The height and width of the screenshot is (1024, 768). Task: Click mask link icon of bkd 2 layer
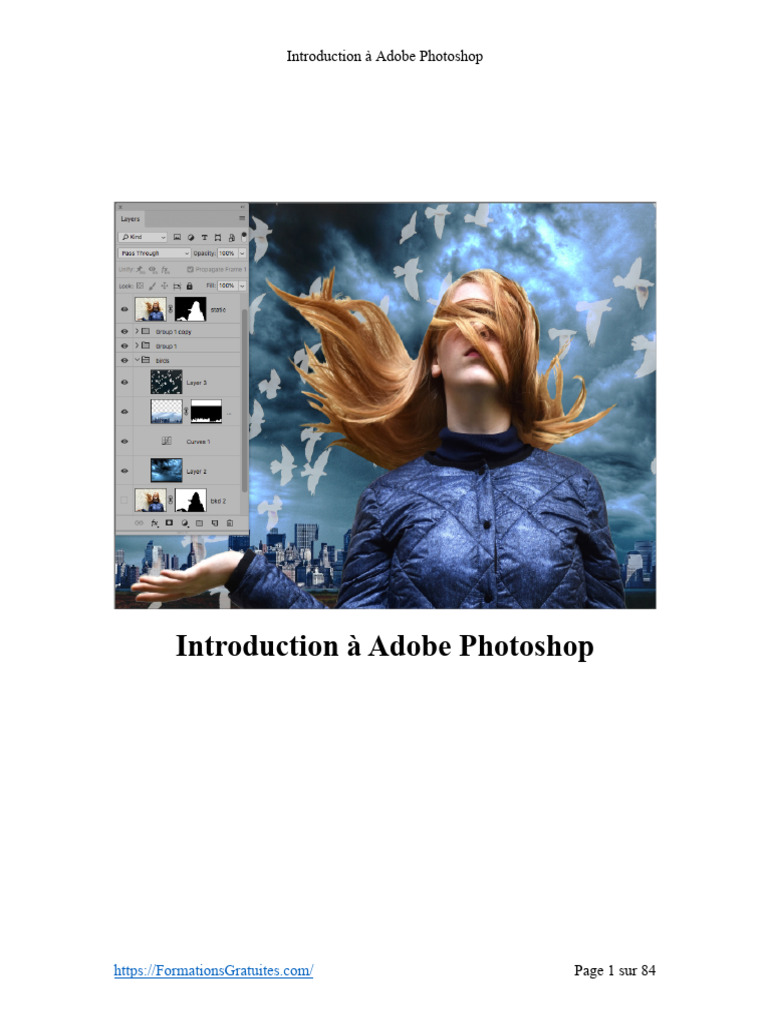(x=170, y=501)
